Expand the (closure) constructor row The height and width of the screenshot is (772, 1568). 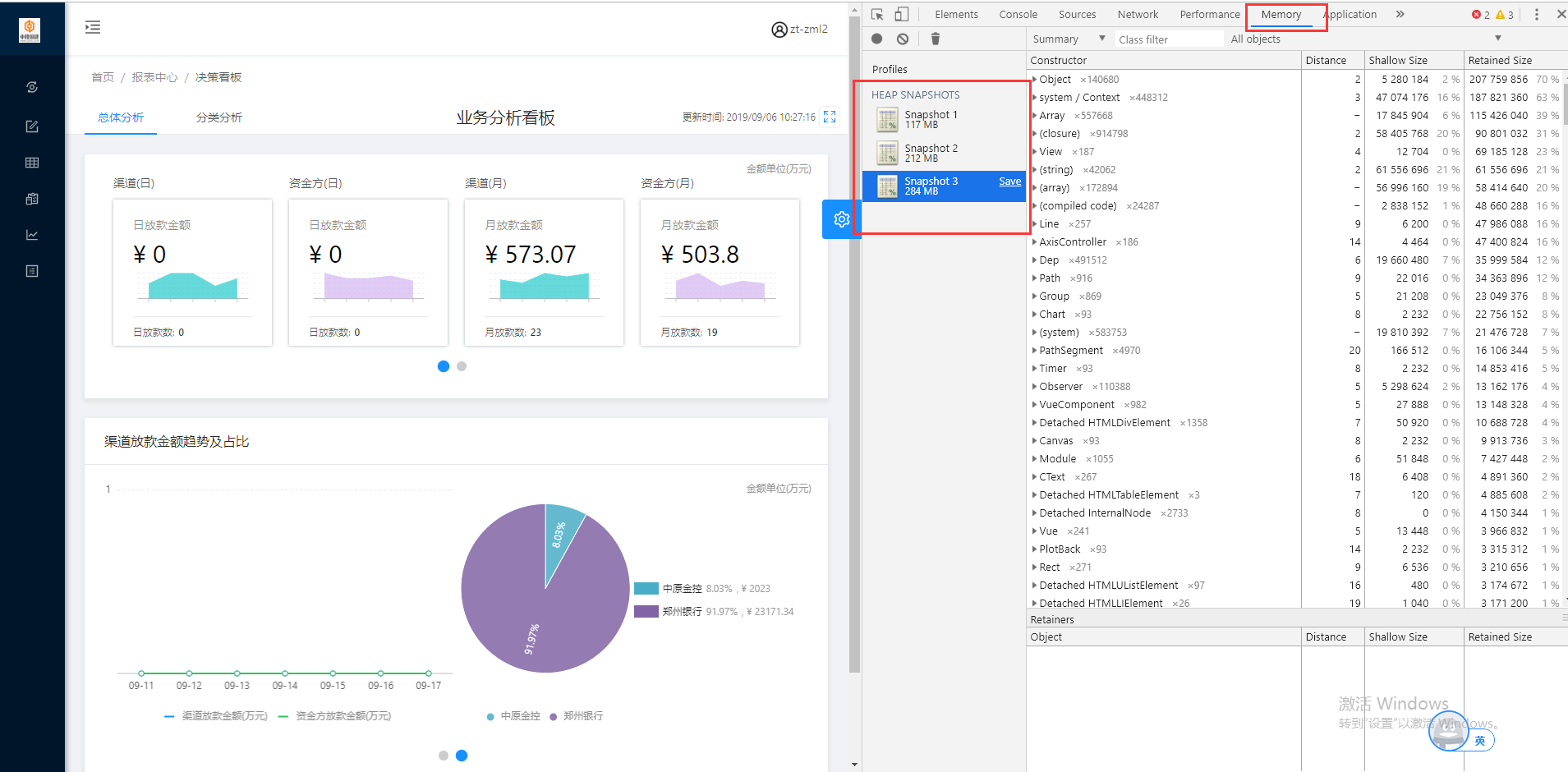tap(1034, 134)
